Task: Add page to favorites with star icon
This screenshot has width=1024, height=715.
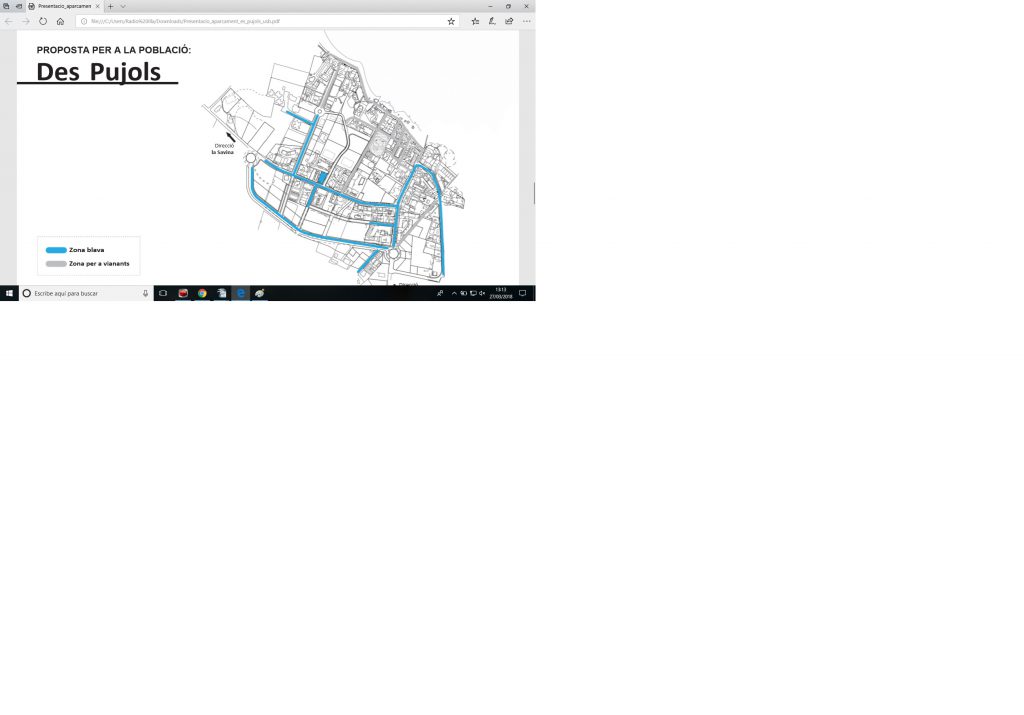Action: (x=451, y=22)
